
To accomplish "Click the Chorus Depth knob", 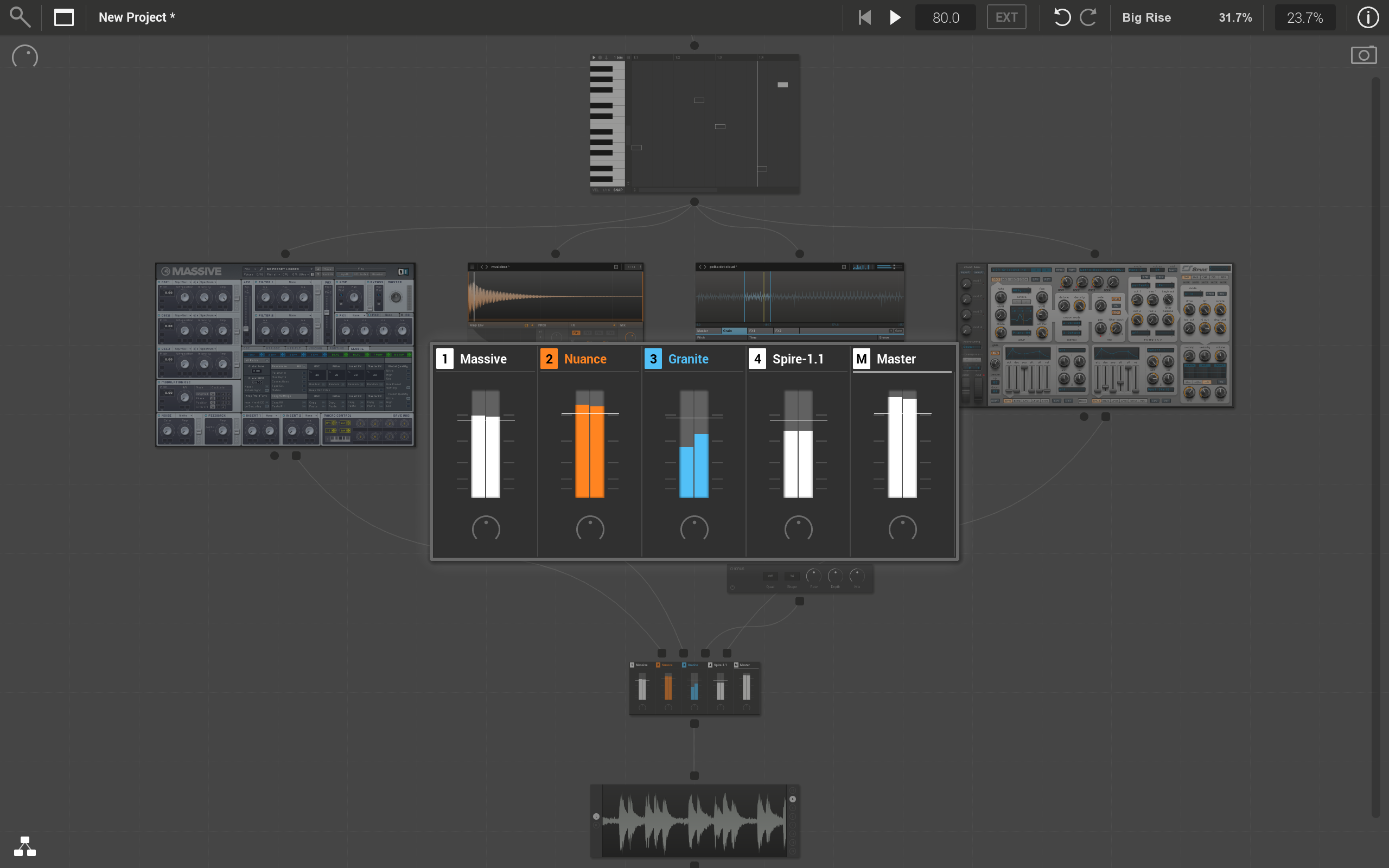I will (x=836, y=576).
